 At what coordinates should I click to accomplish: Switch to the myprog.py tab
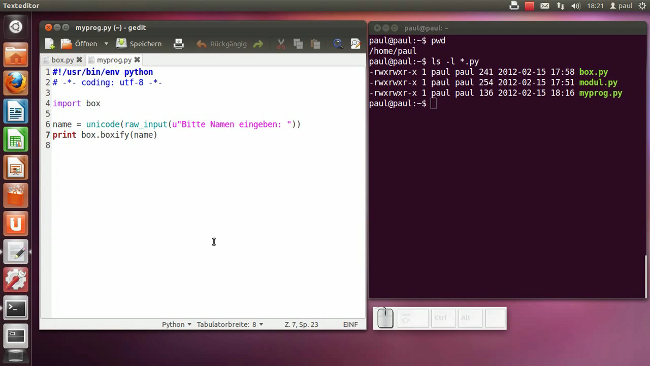click(x=114, y=60)
